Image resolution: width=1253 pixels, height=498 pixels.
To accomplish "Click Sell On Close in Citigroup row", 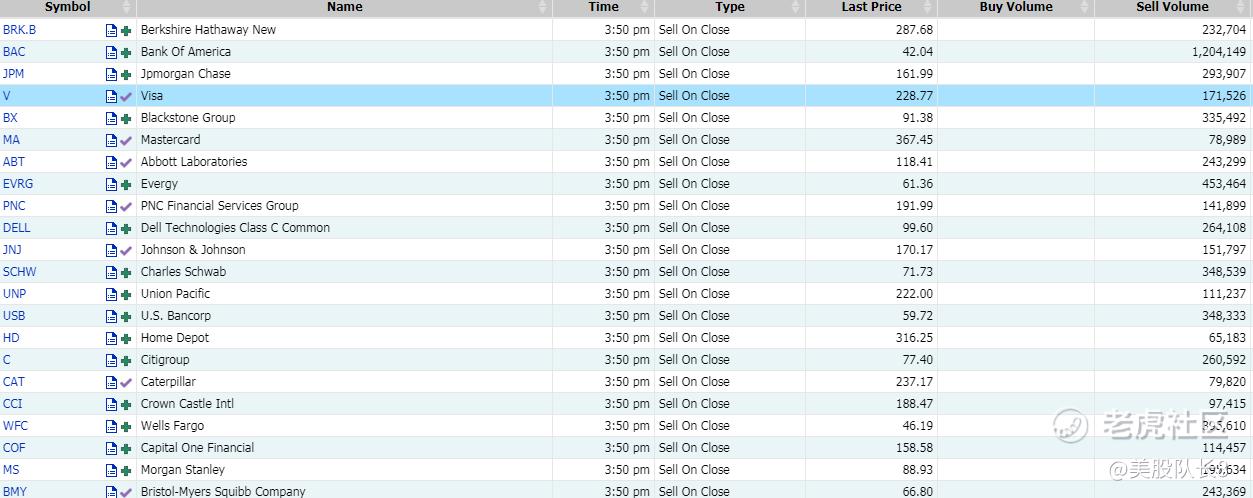I will point(694,360).
